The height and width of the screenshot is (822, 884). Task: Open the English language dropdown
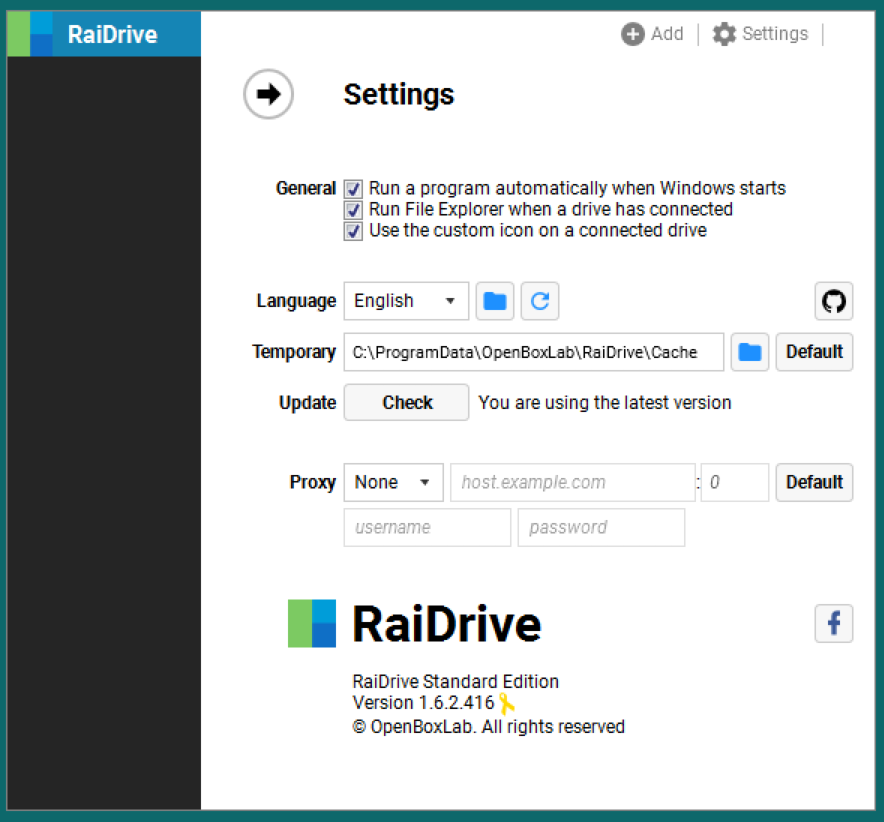pos(406,301)
